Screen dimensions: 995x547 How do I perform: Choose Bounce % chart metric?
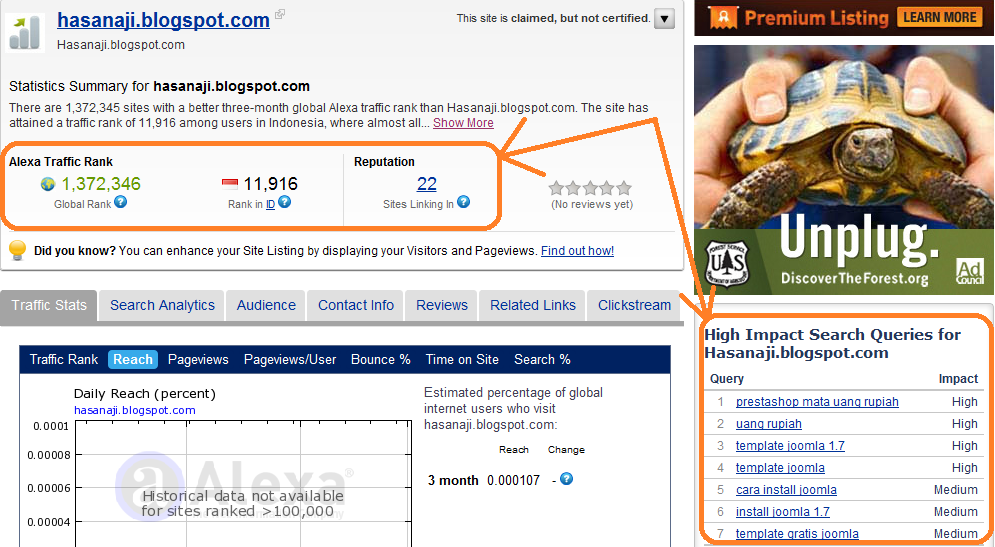(381, 360)
